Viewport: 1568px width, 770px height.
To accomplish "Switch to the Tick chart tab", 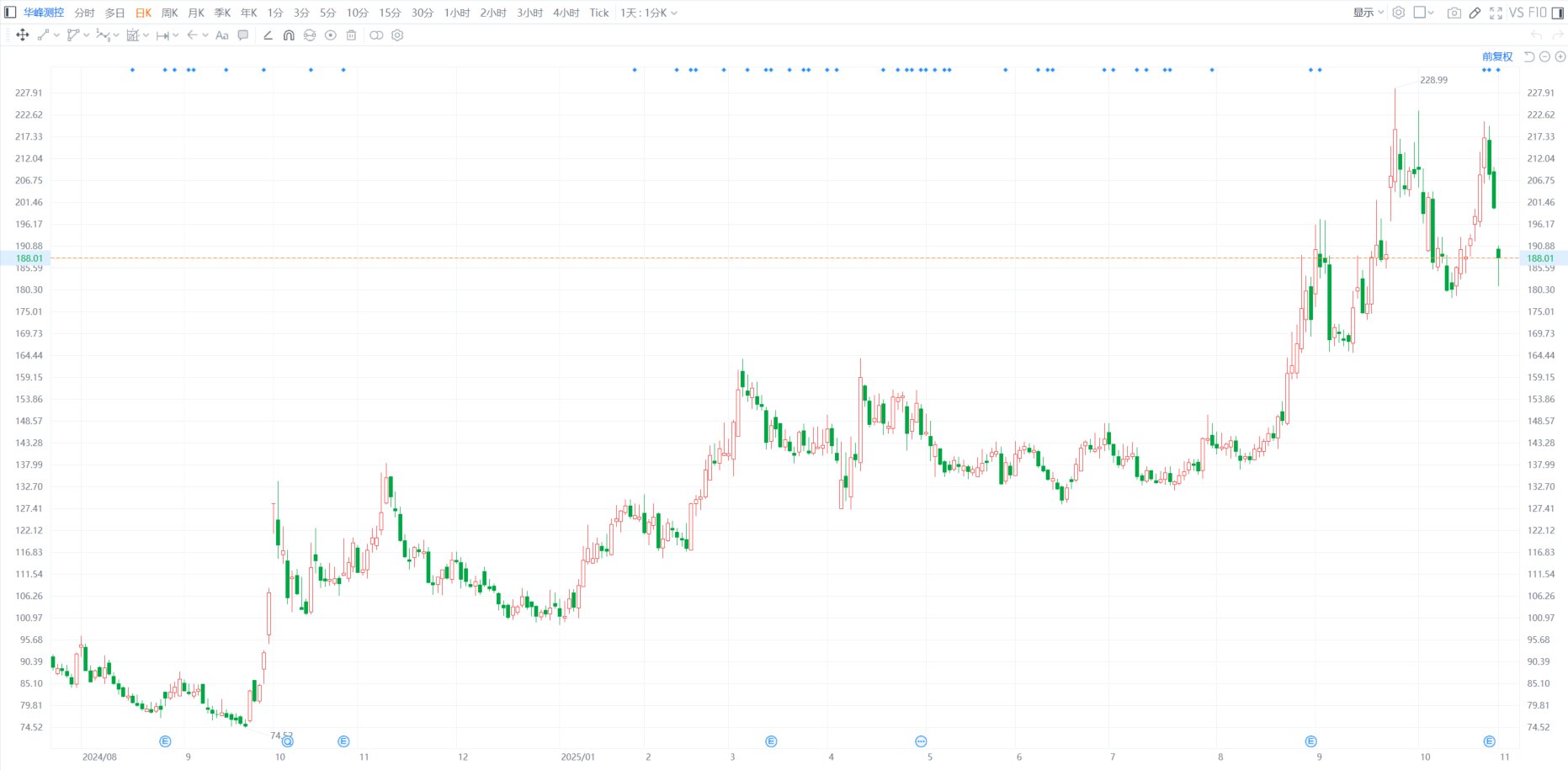I will pyautogui.click(x=599, y=13).
